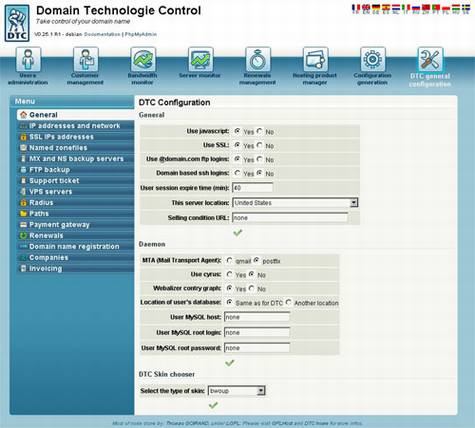Open the PhpMyAdmin link
The width and height of the screenshot is (475, 428).
click(x=141, y=34)
